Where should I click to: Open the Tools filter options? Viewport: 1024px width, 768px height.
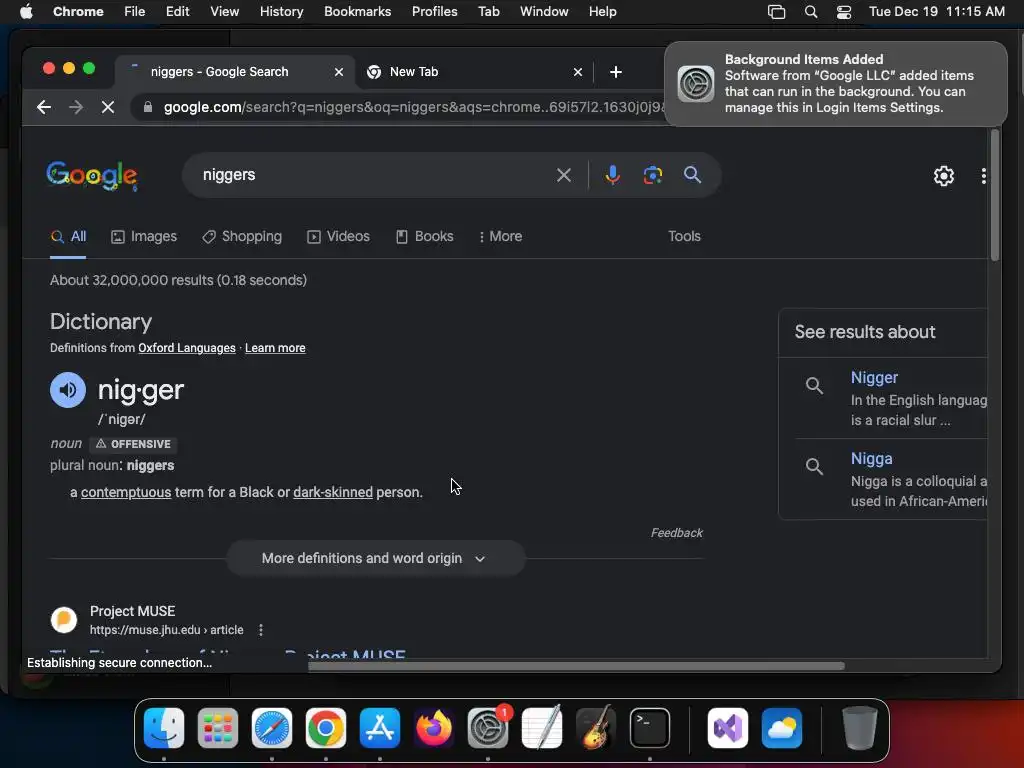point(684,236)
